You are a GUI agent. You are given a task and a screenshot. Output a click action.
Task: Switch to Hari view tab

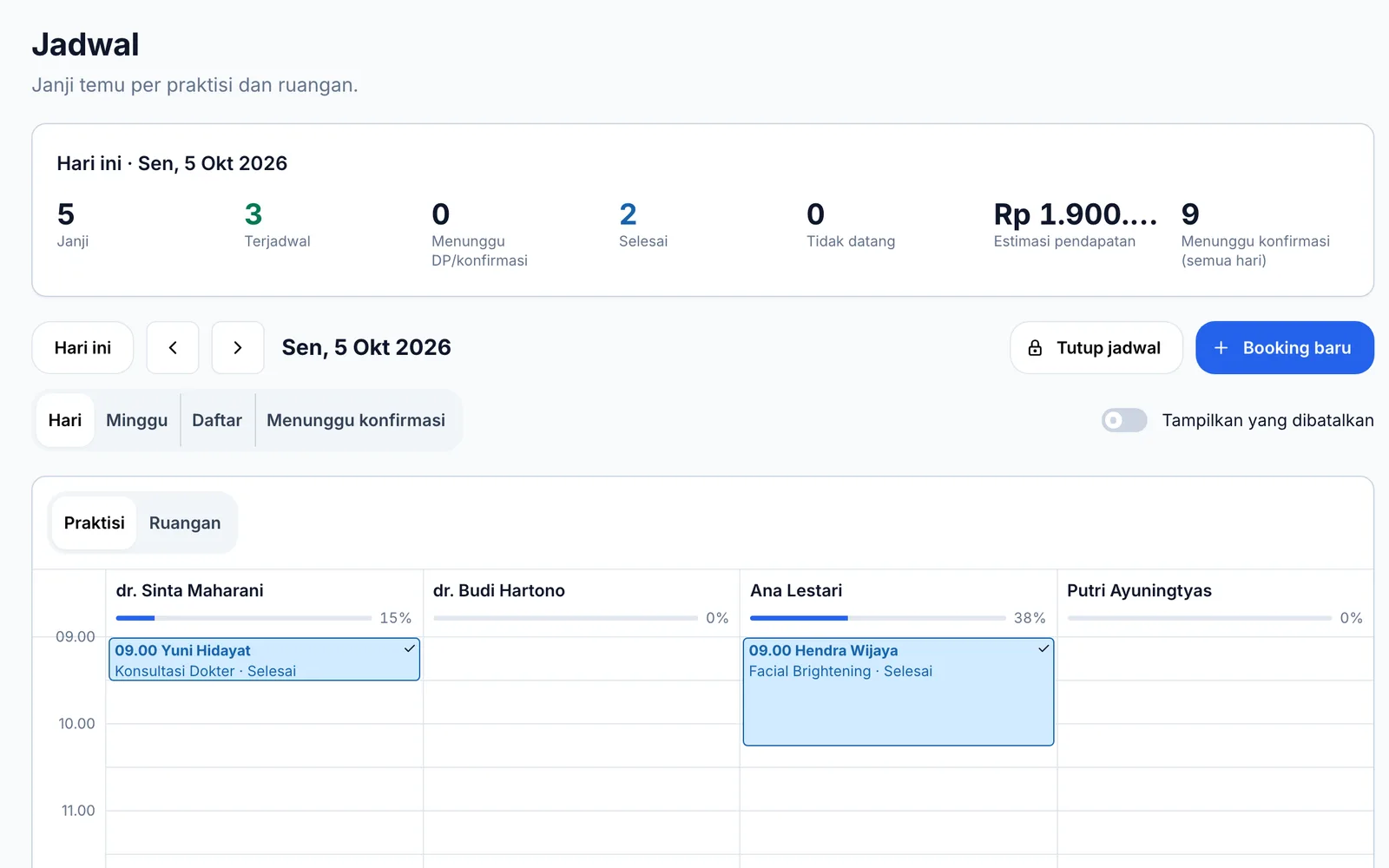[x=65, y=420]
